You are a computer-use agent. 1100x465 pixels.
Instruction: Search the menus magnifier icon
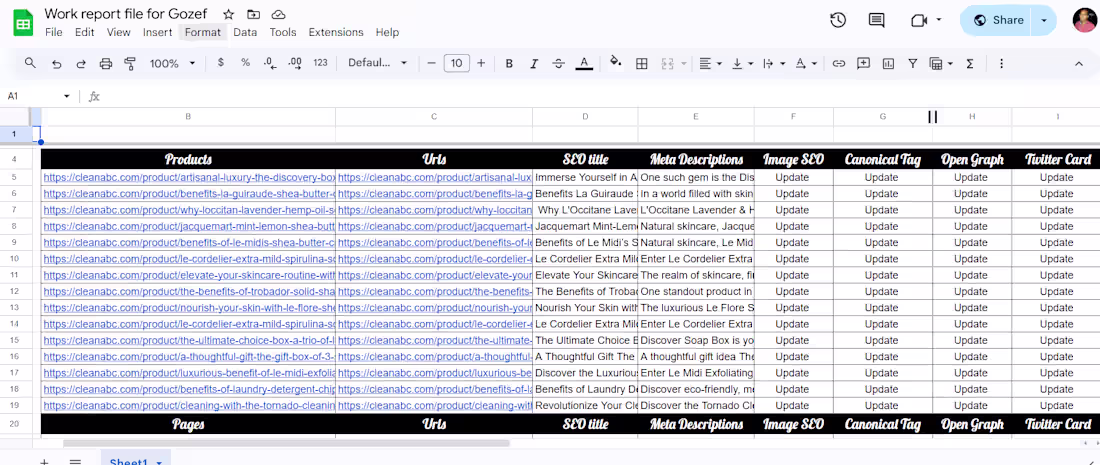coord(30,63)
